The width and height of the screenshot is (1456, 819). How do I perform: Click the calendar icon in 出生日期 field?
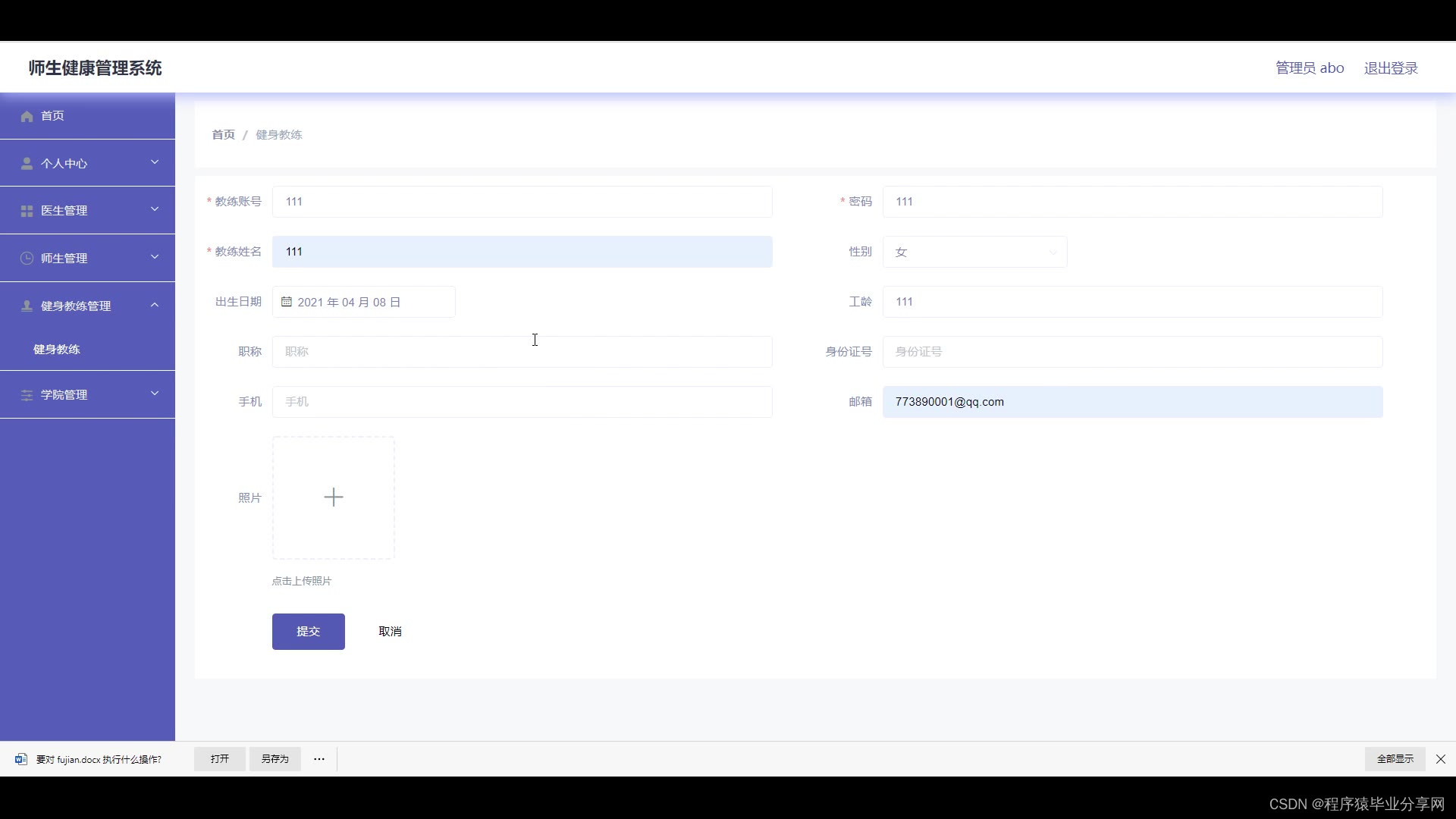pyautogui.click(x=287, y=302)
